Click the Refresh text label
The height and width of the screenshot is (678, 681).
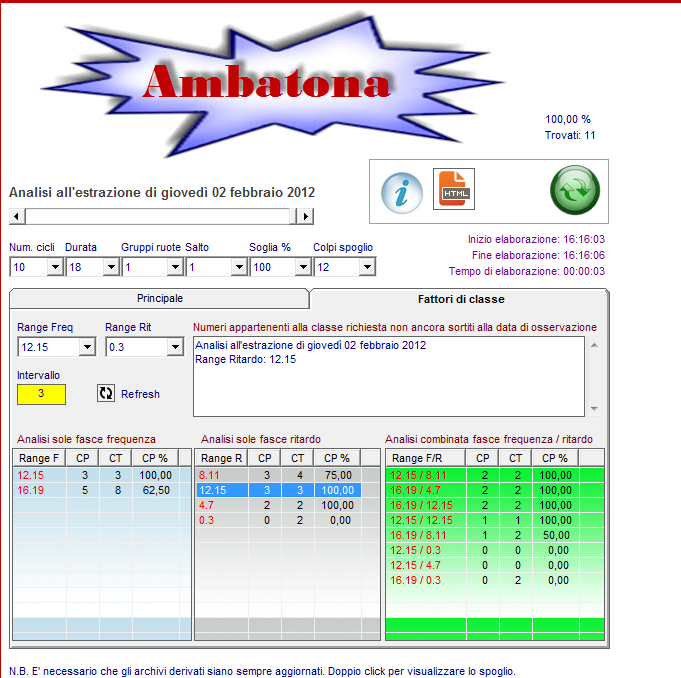click(x=140, y=394)
